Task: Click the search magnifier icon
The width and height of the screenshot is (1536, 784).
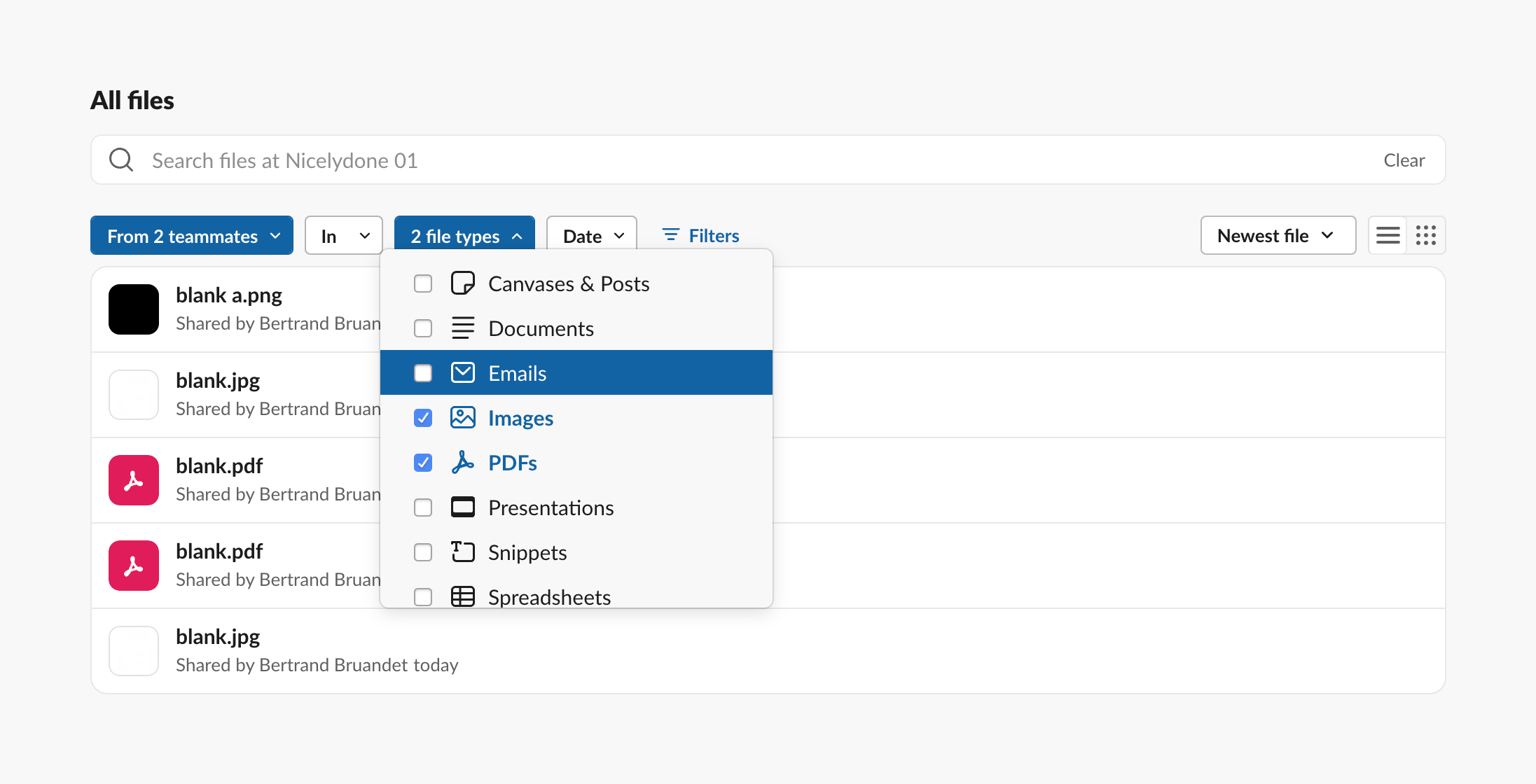Action: [120, 160]
